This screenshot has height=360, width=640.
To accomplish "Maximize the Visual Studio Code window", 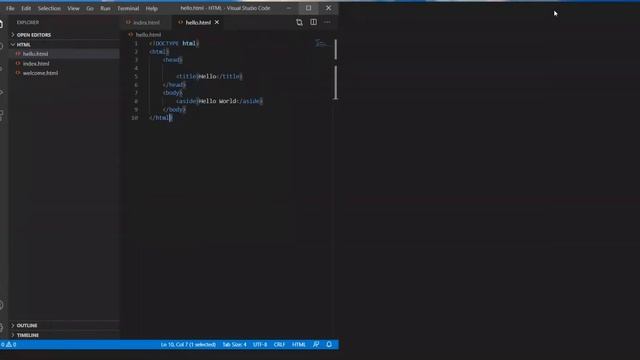I will 309,8.
